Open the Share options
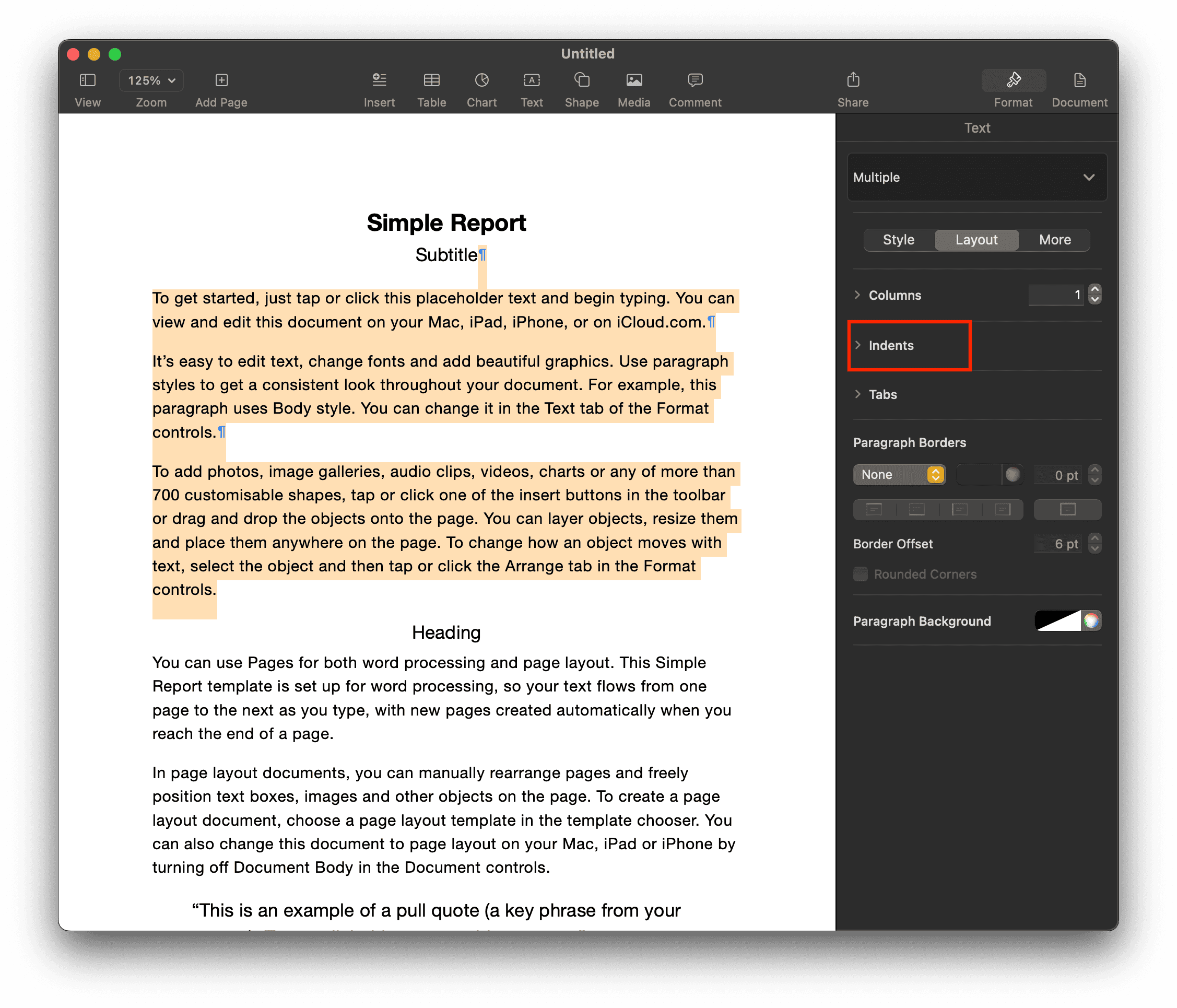This screenshot has width=1177, height=1008. (853, 88)
